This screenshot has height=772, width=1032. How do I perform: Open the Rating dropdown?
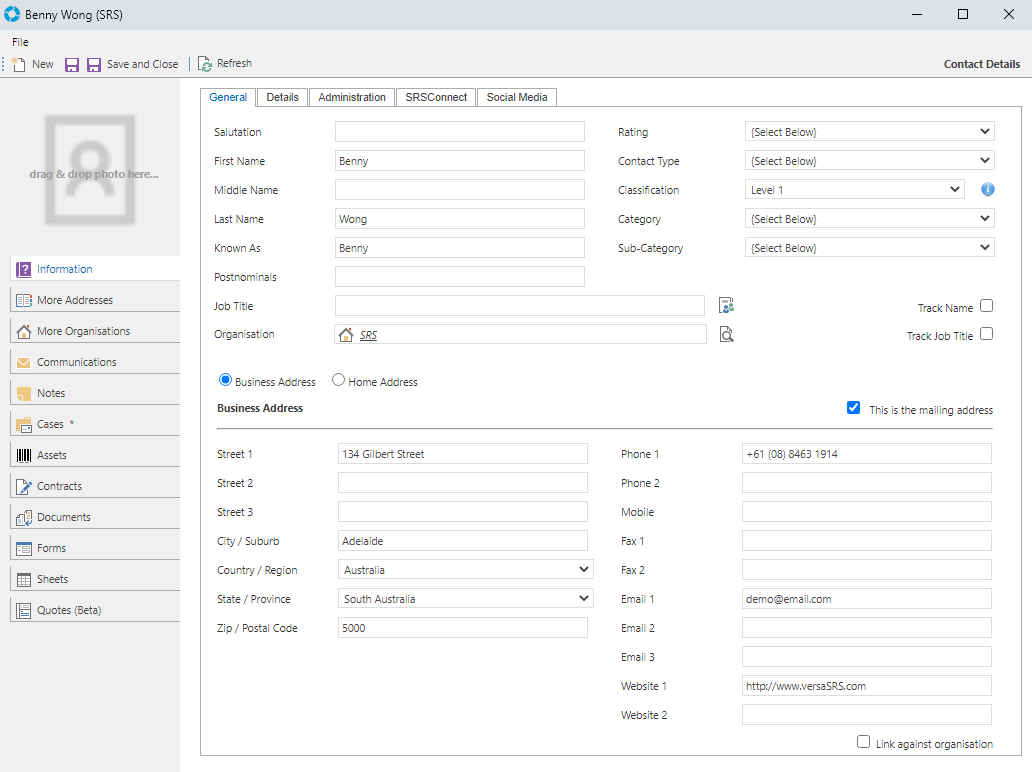(x=869, y=132)
